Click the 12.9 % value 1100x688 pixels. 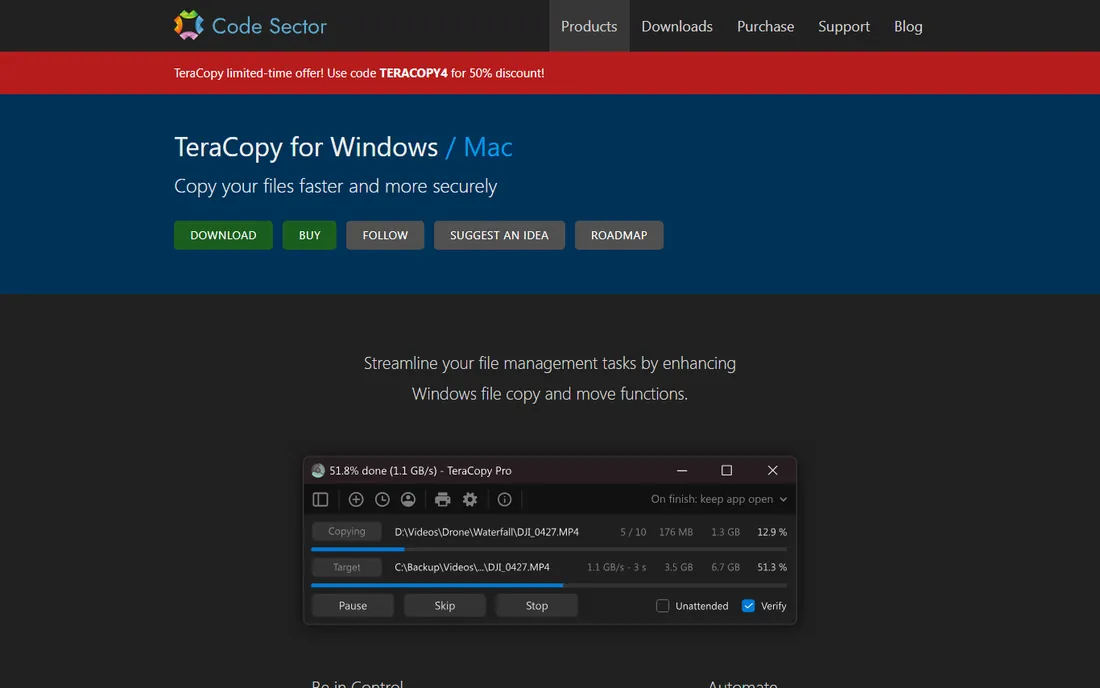click(x=772, y=532)
